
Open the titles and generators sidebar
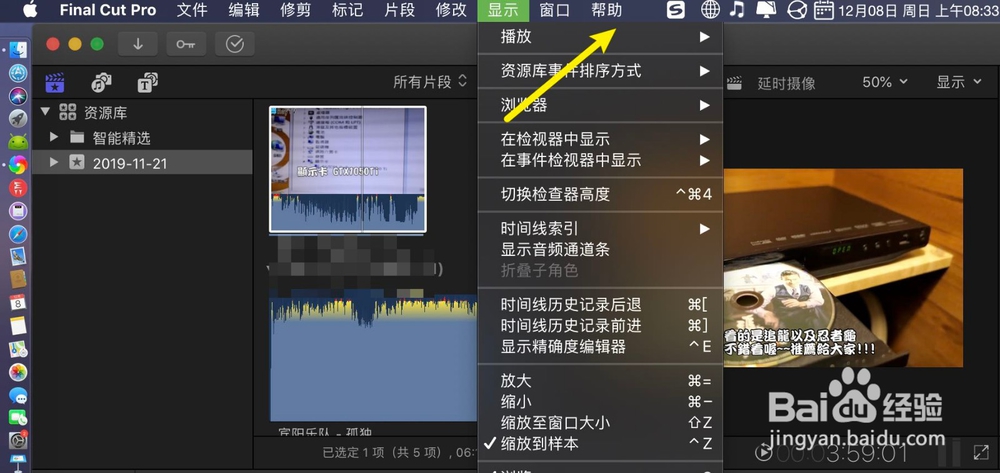(x=148, y=82)
